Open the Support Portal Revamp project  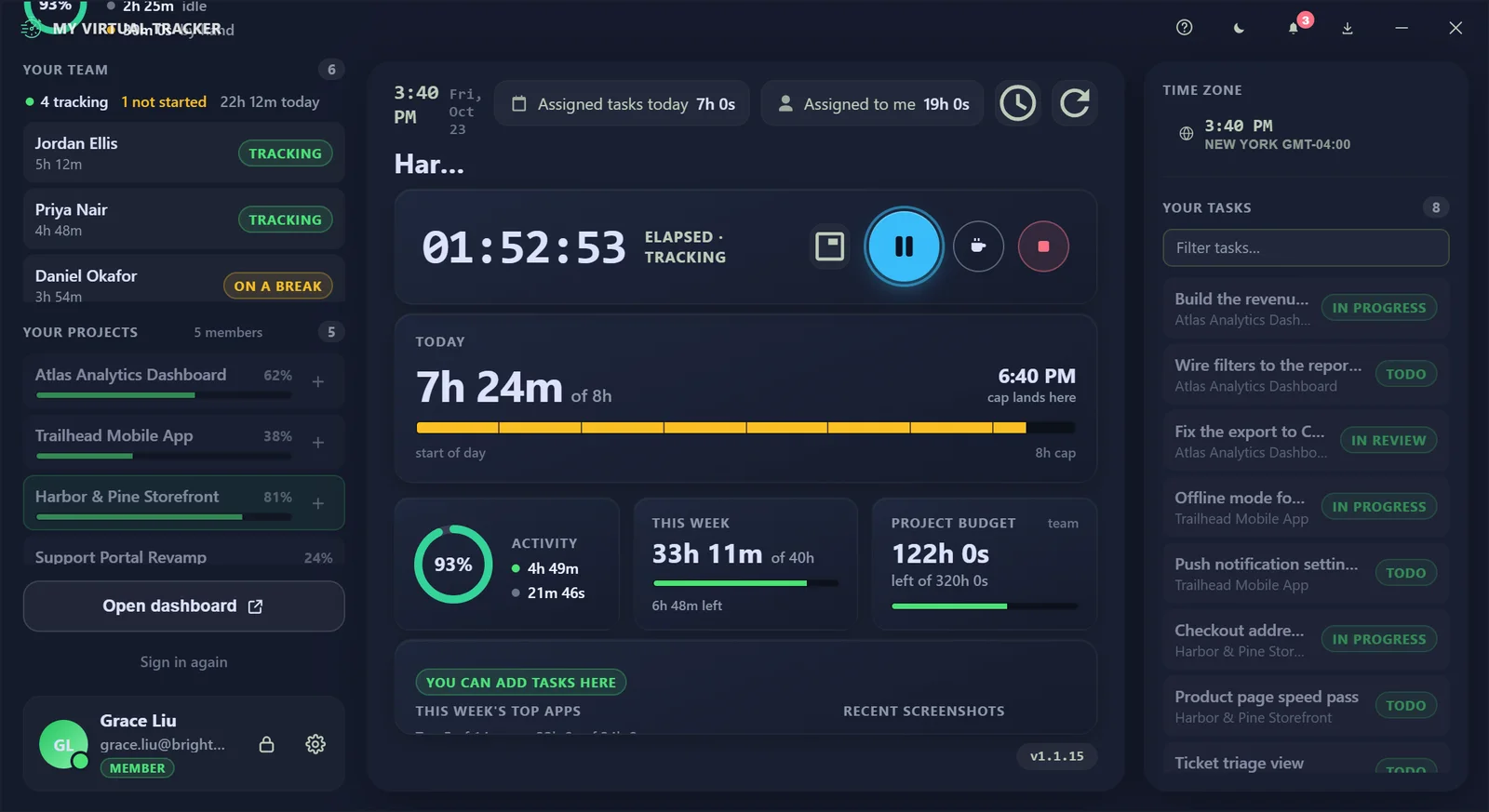(183, 552)
